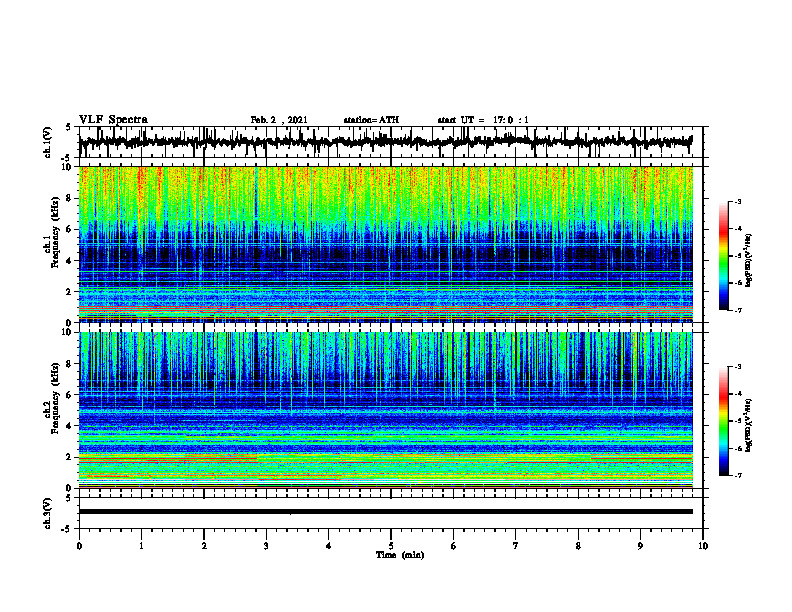The width and height of the screenshot is (792, 612).
Task: Click time axis tick label "5"
Action: tap(391, 546)
